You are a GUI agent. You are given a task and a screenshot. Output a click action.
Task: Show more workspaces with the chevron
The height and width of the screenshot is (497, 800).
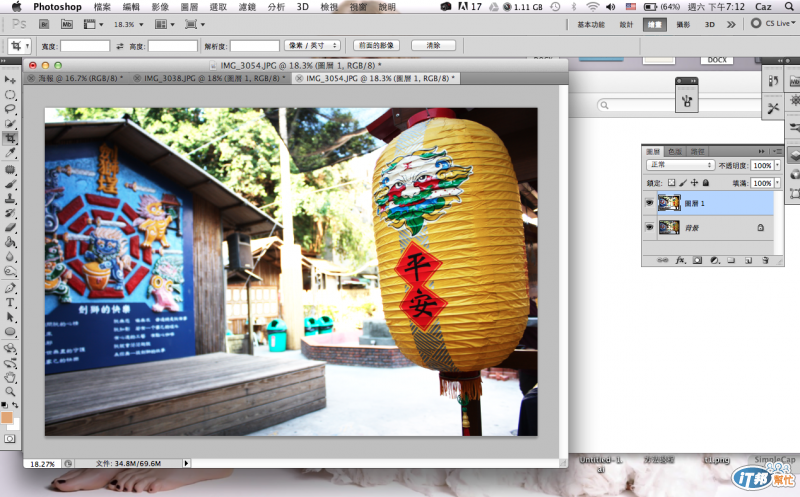pyautogui.click(x=731, y=24)
